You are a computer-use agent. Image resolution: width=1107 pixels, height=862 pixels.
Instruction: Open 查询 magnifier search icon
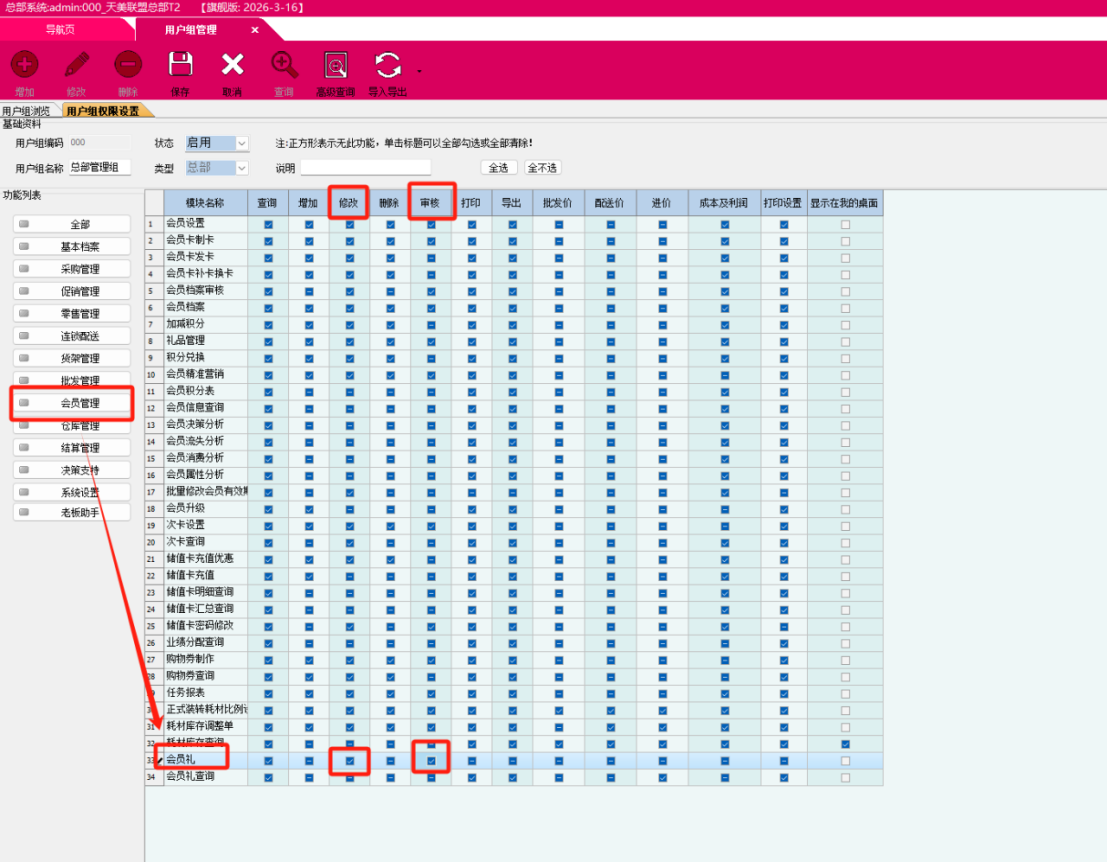point(284,66)
